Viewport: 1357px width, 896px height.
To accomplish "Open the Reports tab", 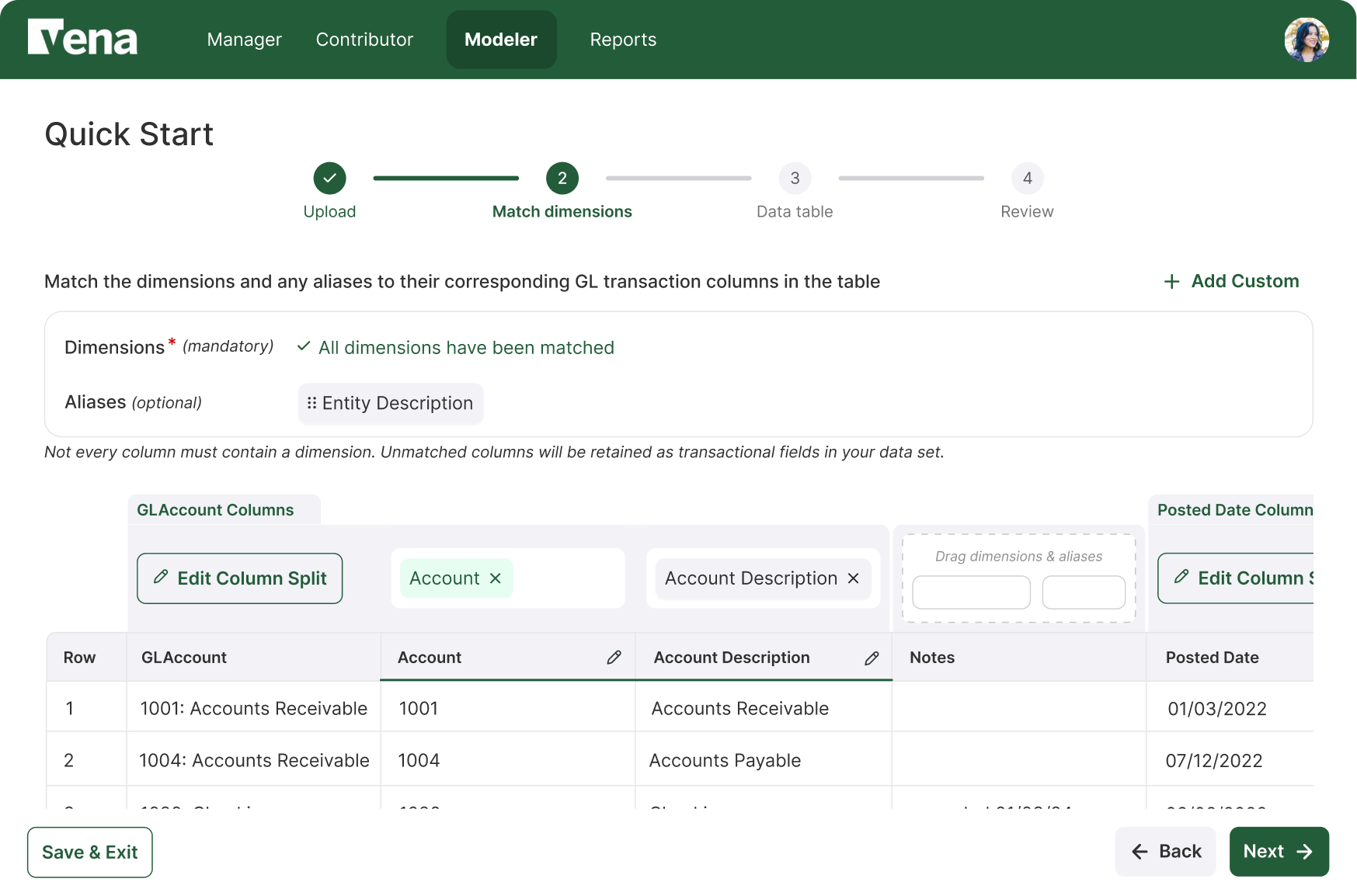I will coord(623,40).
